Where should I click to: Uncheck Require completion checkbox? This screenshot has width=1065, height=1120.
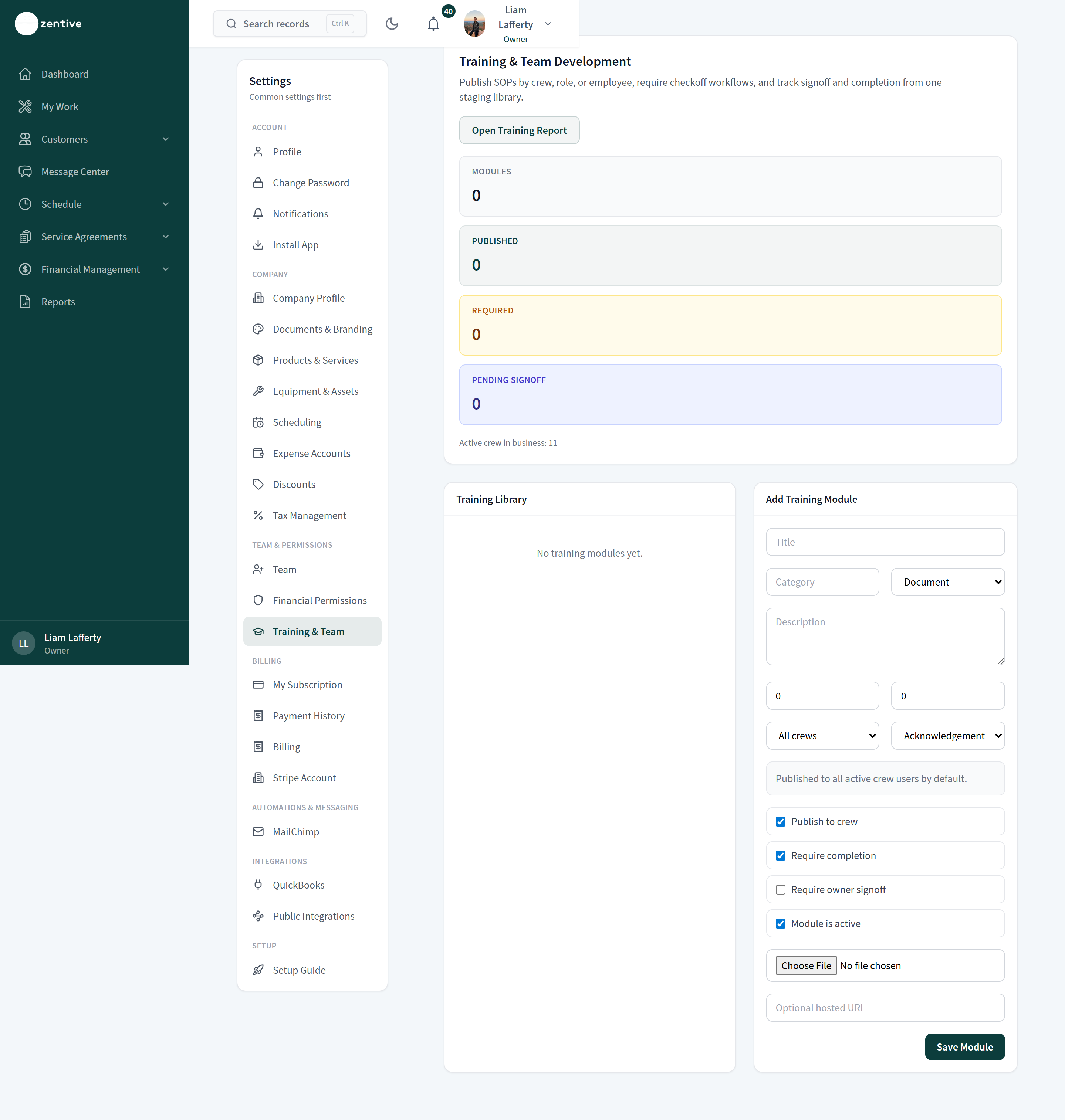point(781,856)
